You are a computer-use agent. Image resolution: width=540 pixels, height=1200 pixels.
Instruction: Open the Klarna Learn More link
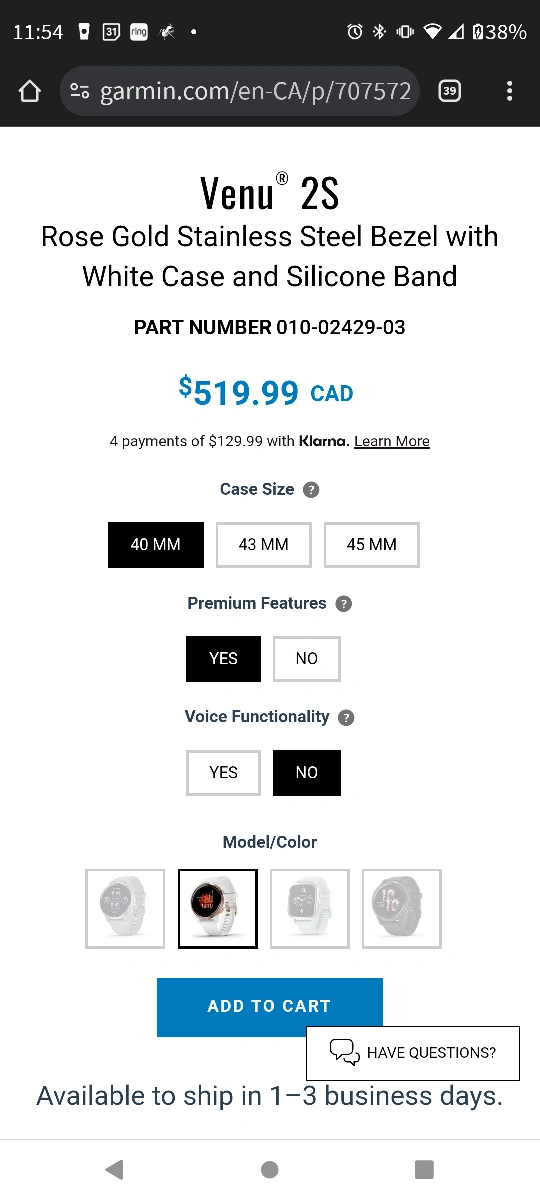pyautogui.click(x=392, y=441)
